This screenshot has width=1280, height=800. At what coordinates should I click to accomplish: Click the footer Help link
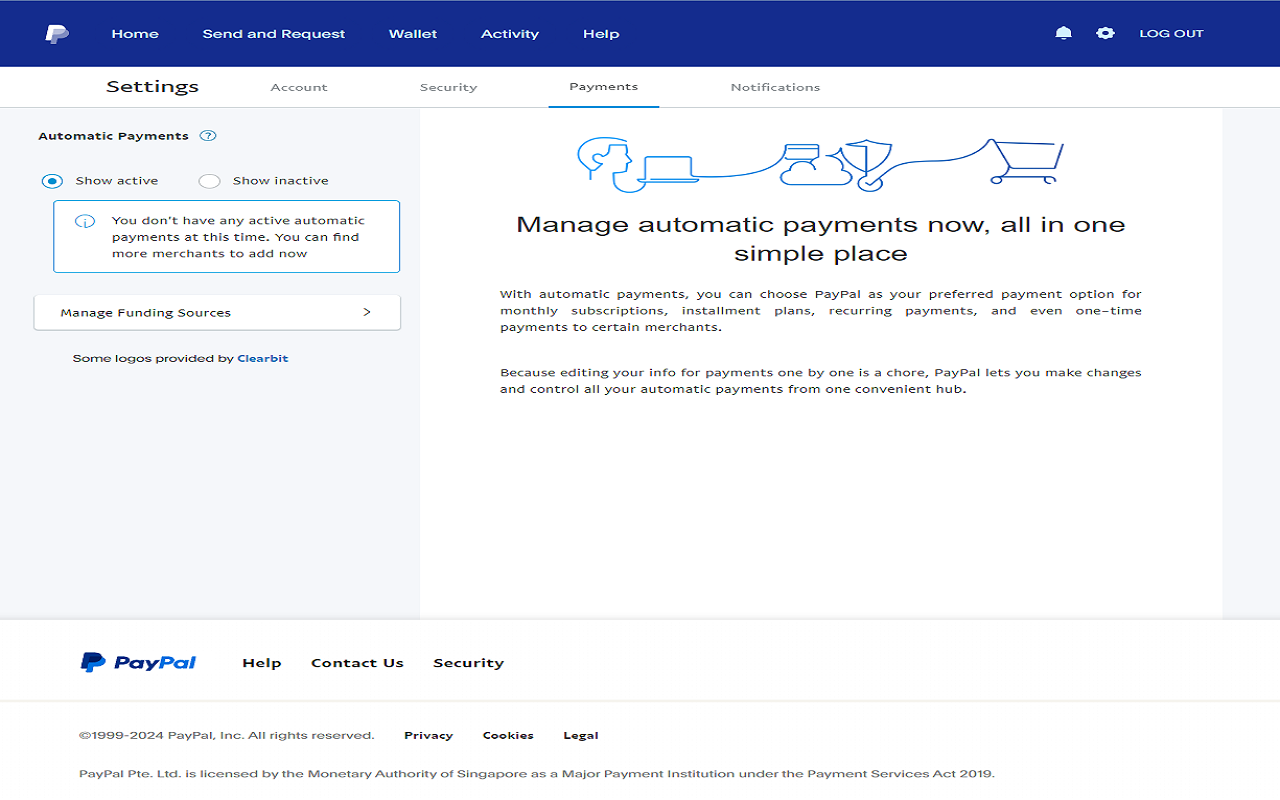pos(262,663)
